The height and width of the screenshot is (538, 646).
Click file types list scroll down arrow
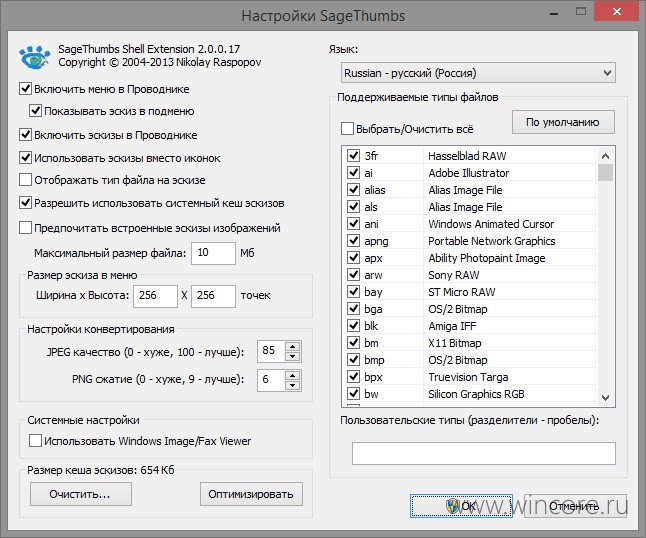coord(605,398)
